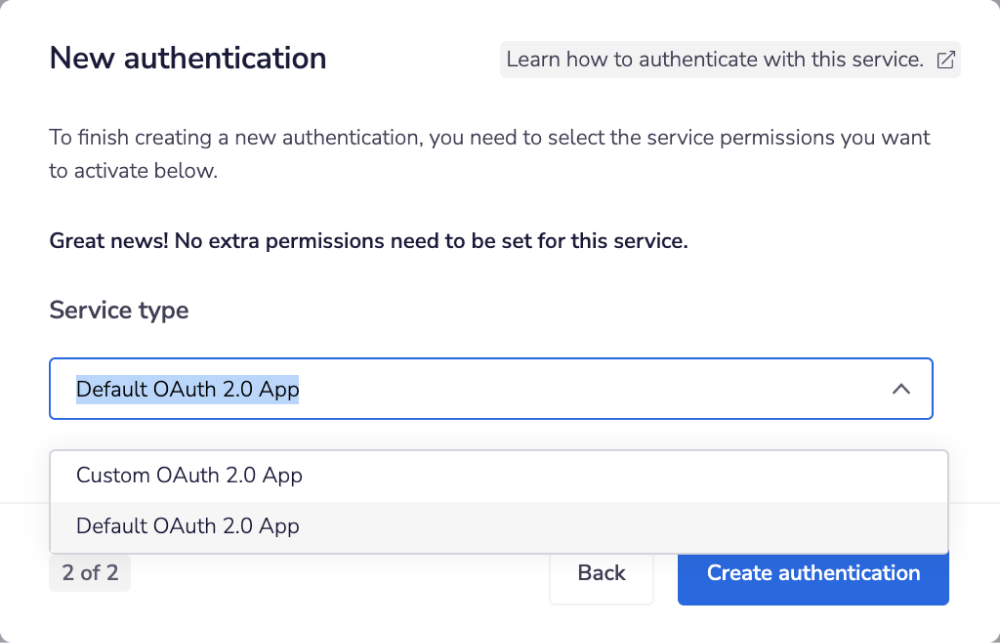The height and width of the screenshot is (643, 1000).
Task: Click Back to return to the previous step
Action: [x=601, y=572]
